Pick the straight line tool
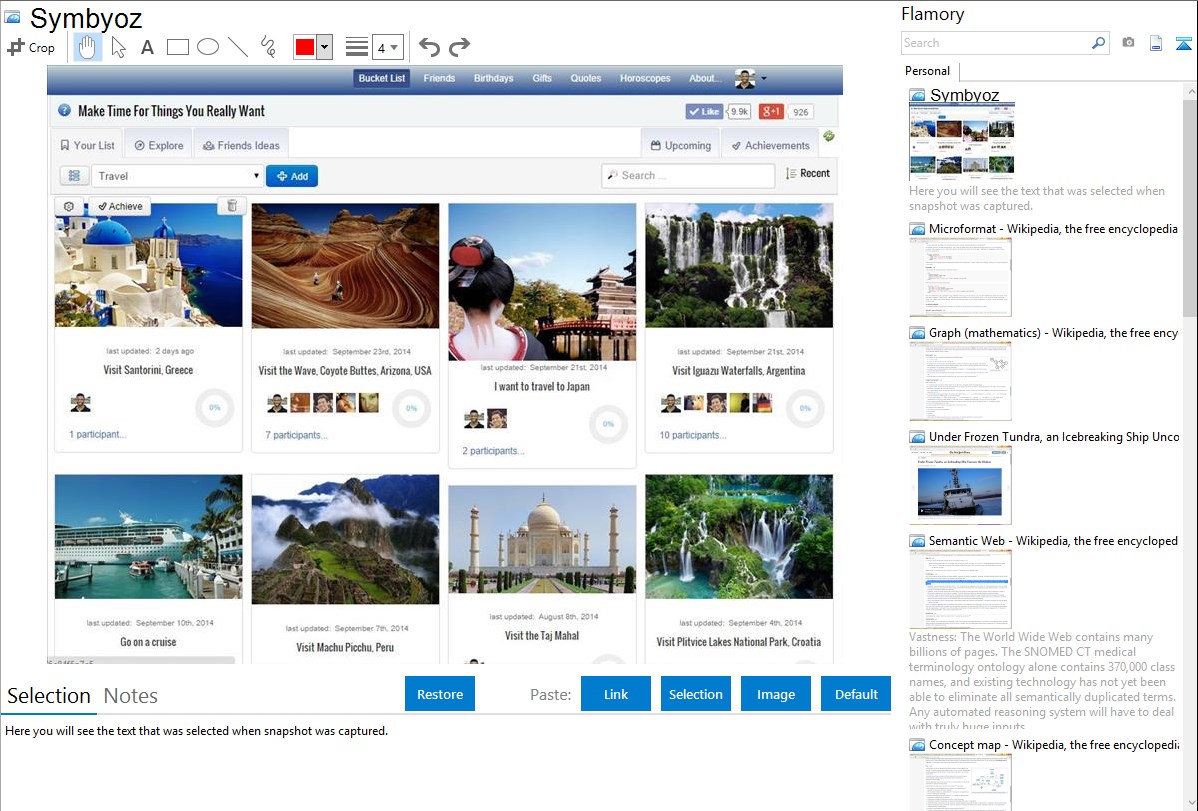Screen dimensions: 1198x811 (x=238, y=47)
